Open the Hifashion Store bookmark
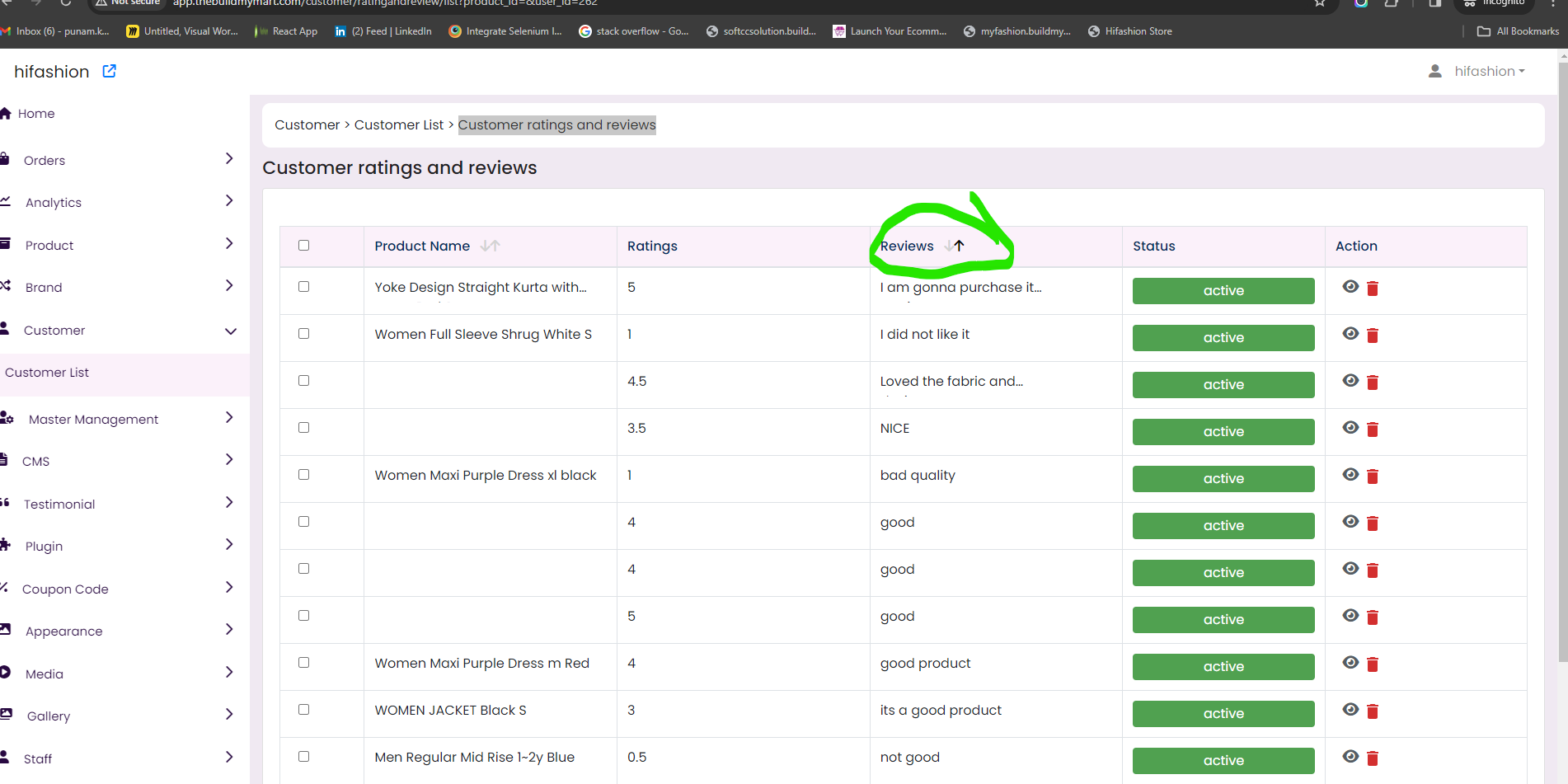 [x=1130, y=31]
